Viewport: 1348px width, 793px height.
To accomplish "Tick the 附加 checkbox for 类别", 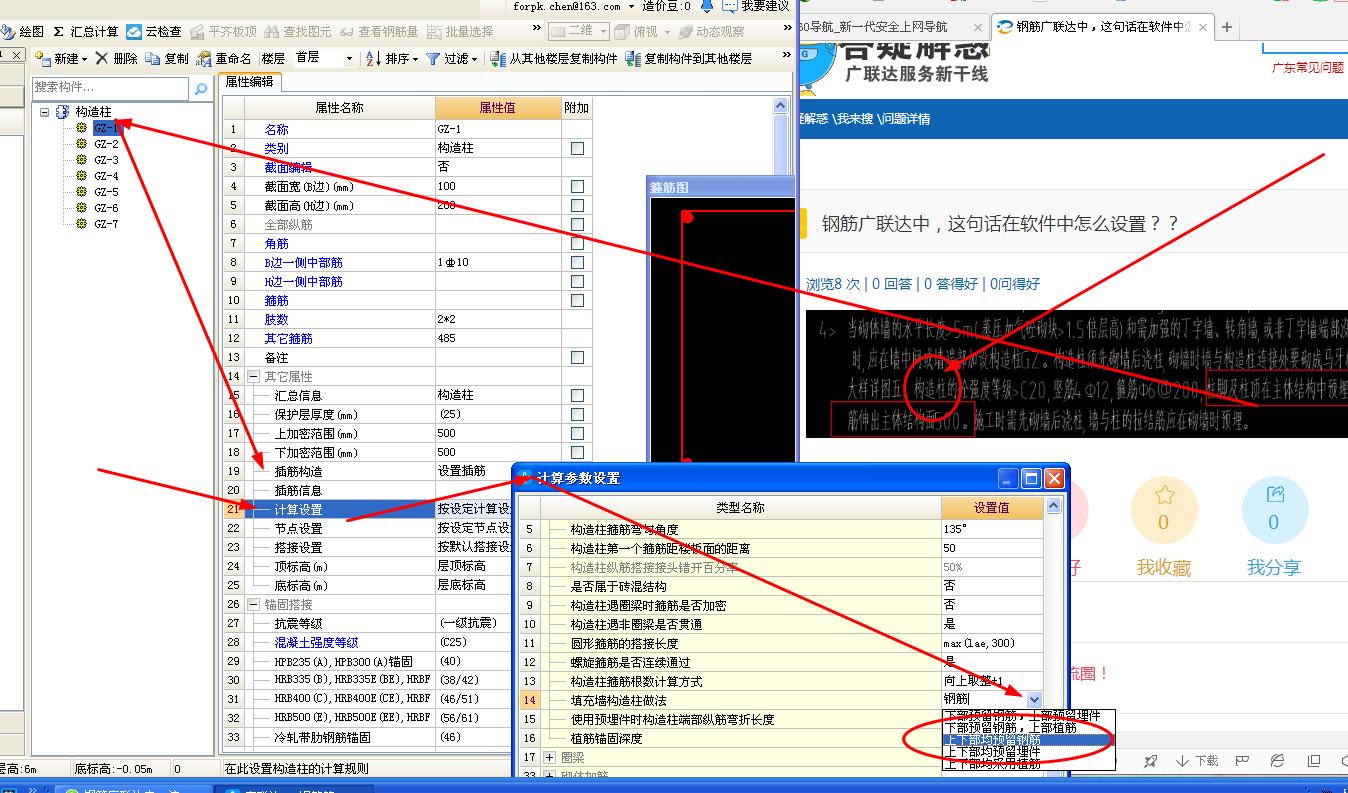I will (577, 148).
